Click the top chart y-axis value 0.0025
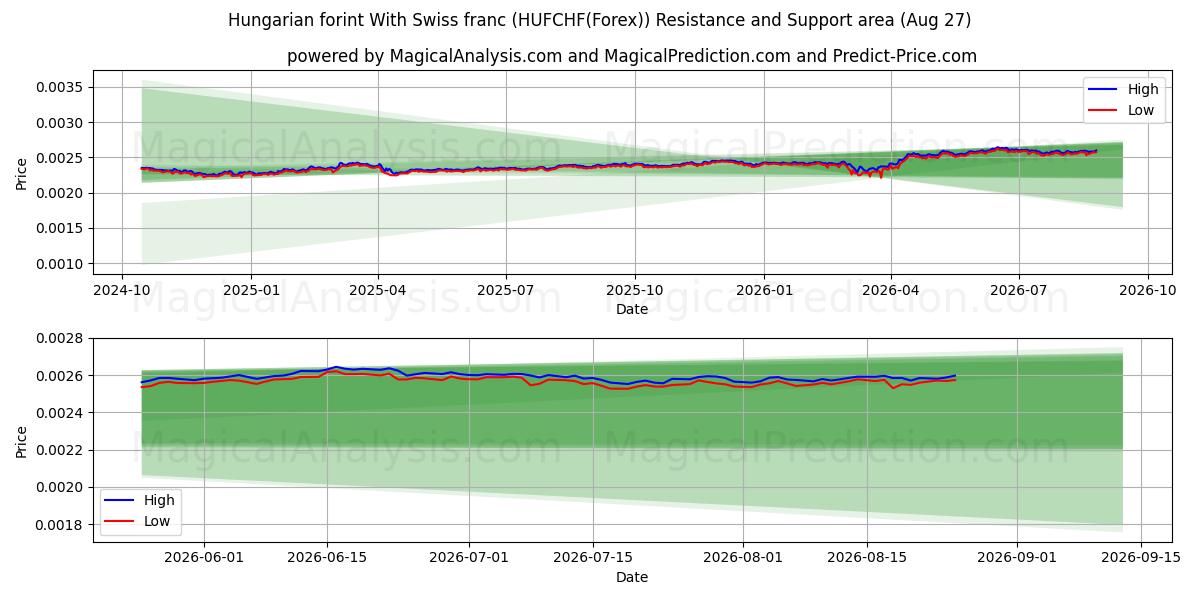 coord(60,158)
